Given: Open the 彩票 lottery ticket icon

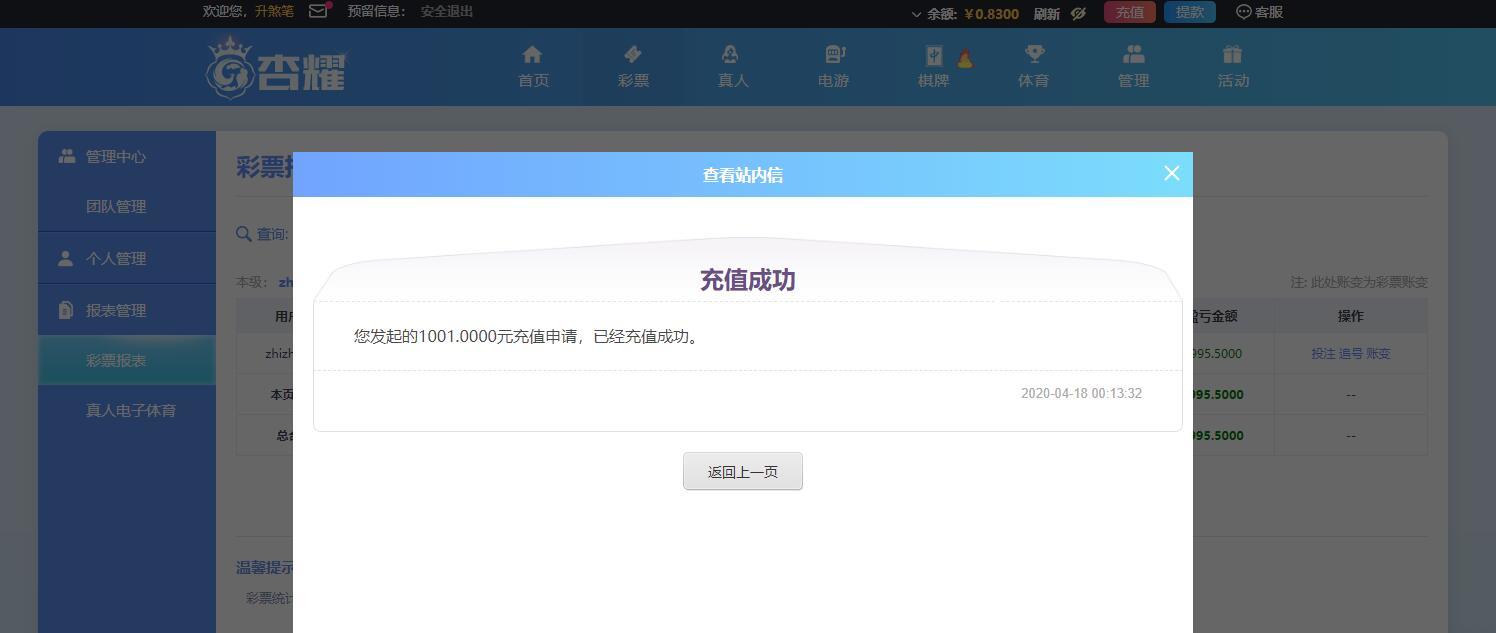Looking at the screenshot, I should tap(633, 54).
